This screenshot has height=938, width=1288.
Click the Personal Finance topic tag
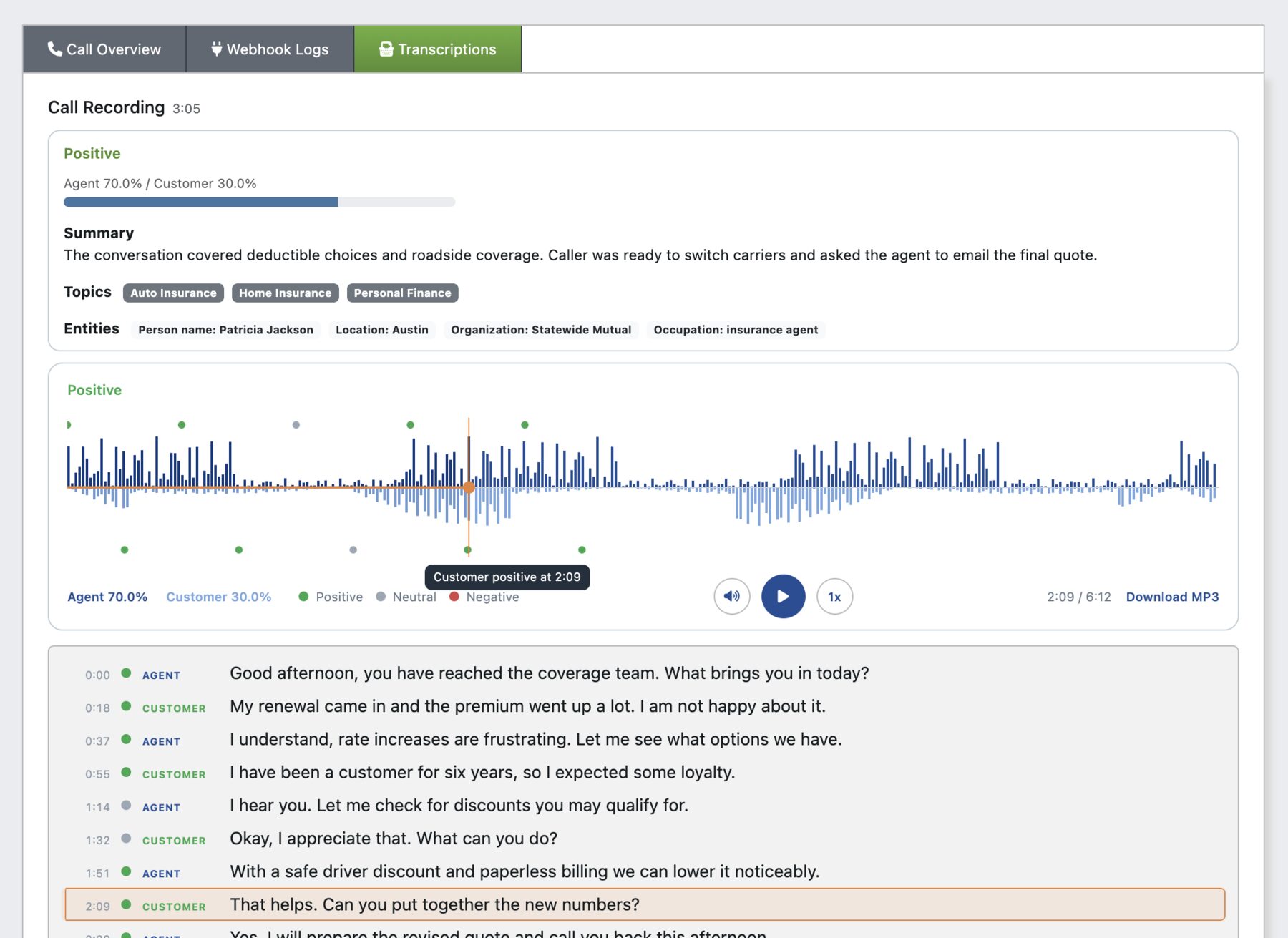point(402,293)
